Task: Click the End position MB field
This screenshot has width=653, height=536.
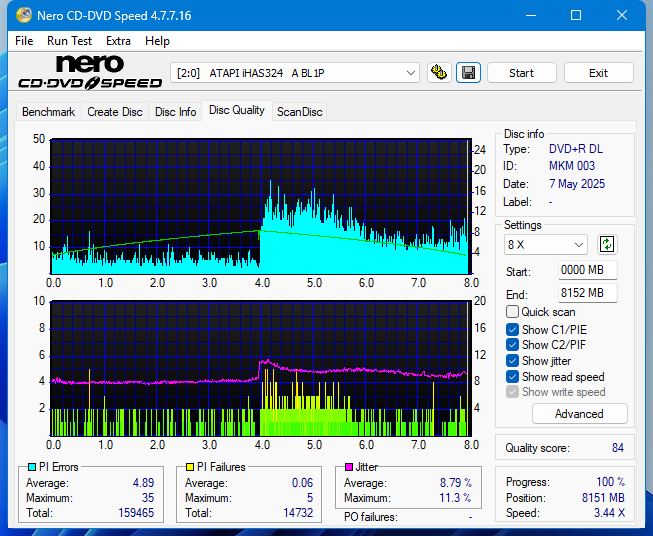Action: pos(587,293)
